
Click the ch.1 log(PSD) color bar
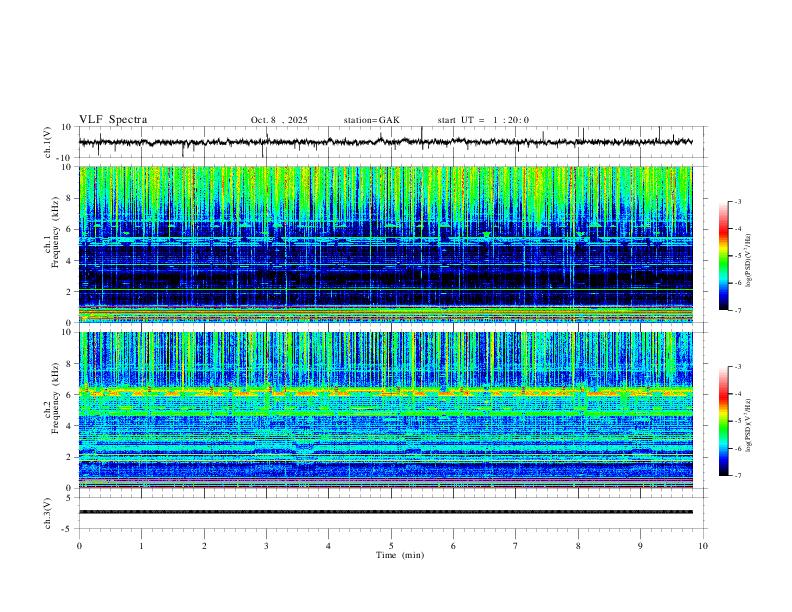723,256
